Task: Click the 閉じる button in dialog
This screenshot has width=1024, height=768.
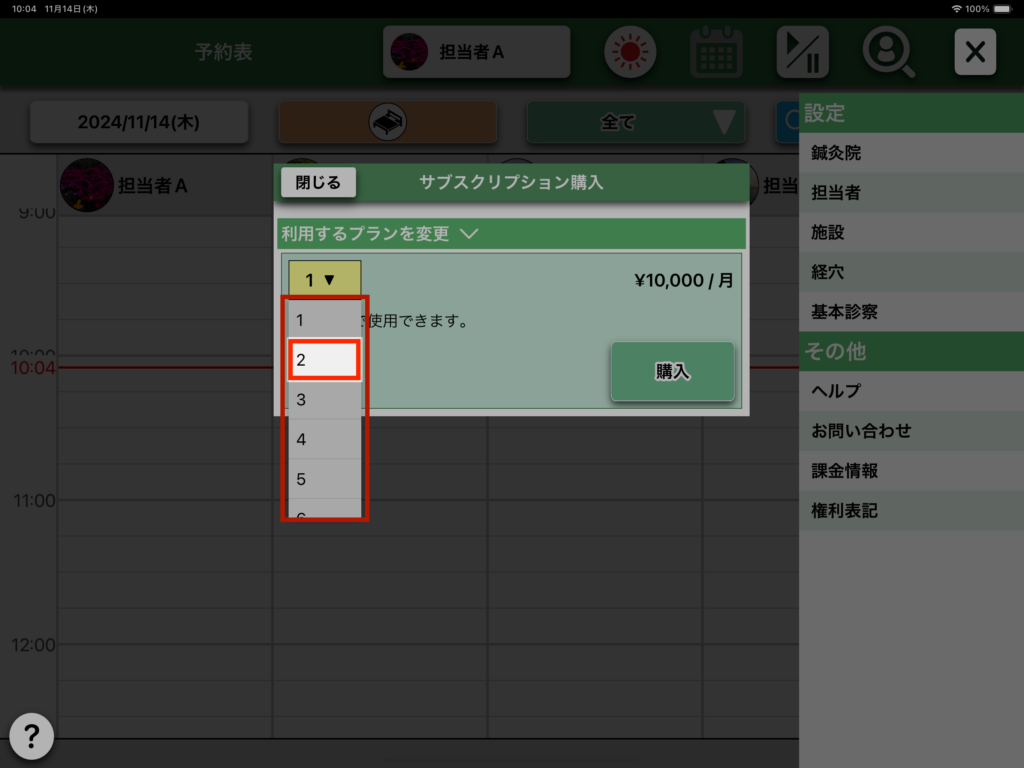Action: coord(318,183)
